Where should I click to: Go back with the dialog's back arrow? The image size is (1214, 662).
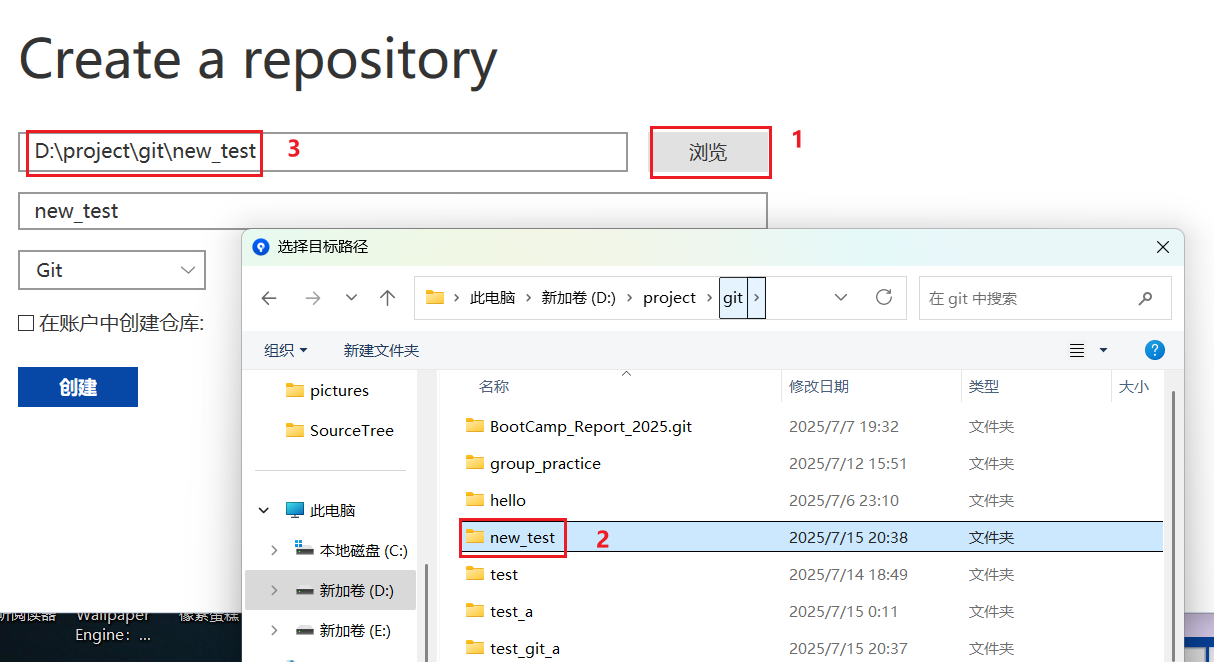tap(269, 298)
